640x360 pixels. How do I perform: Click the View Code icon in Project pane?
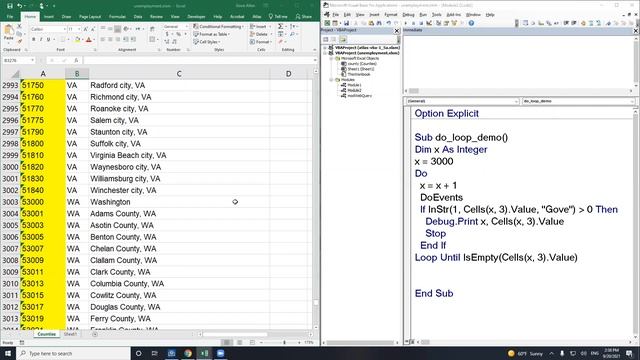(x=326, y=40)
